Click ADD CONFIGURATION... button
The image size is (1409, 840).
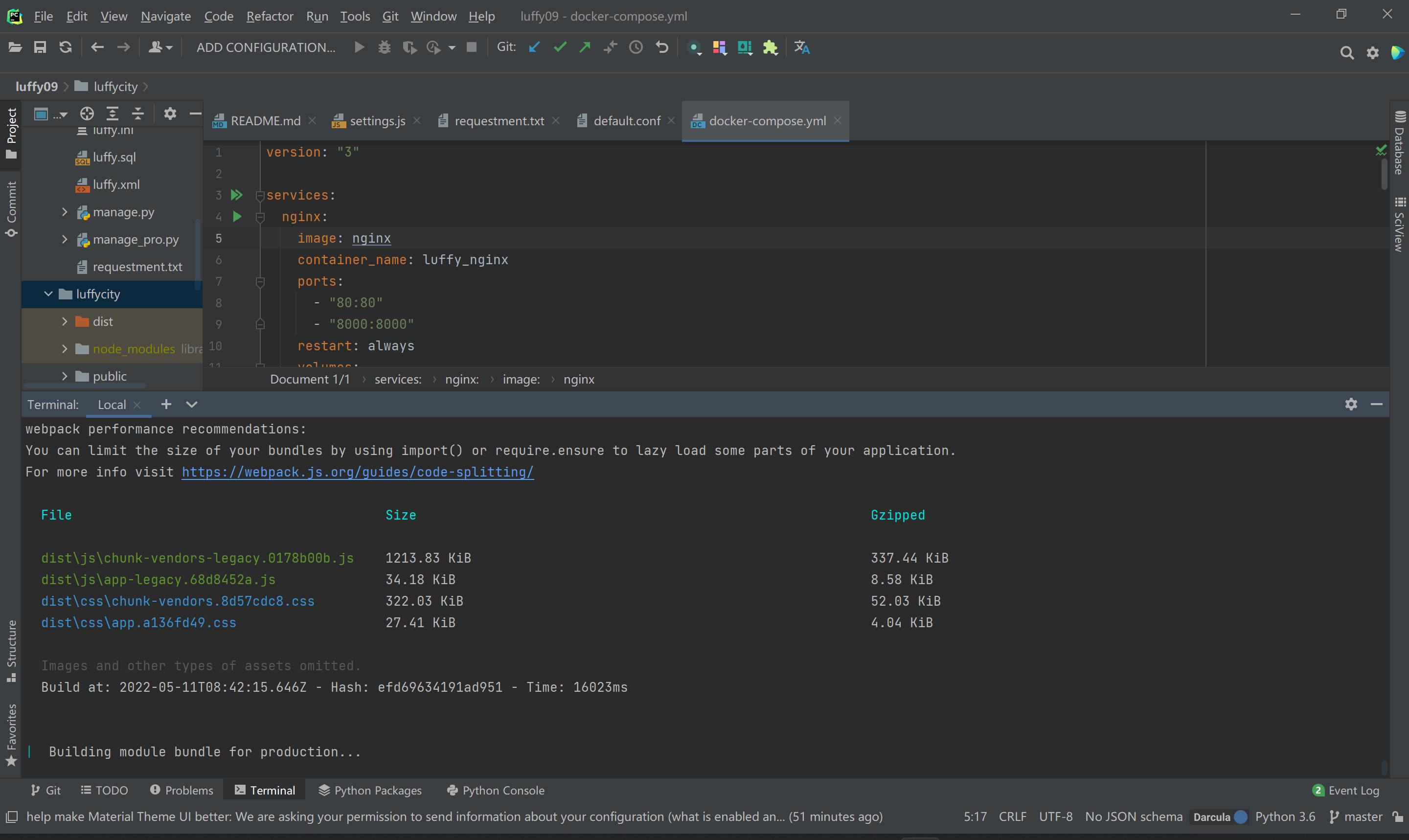[x=266, y=47]
